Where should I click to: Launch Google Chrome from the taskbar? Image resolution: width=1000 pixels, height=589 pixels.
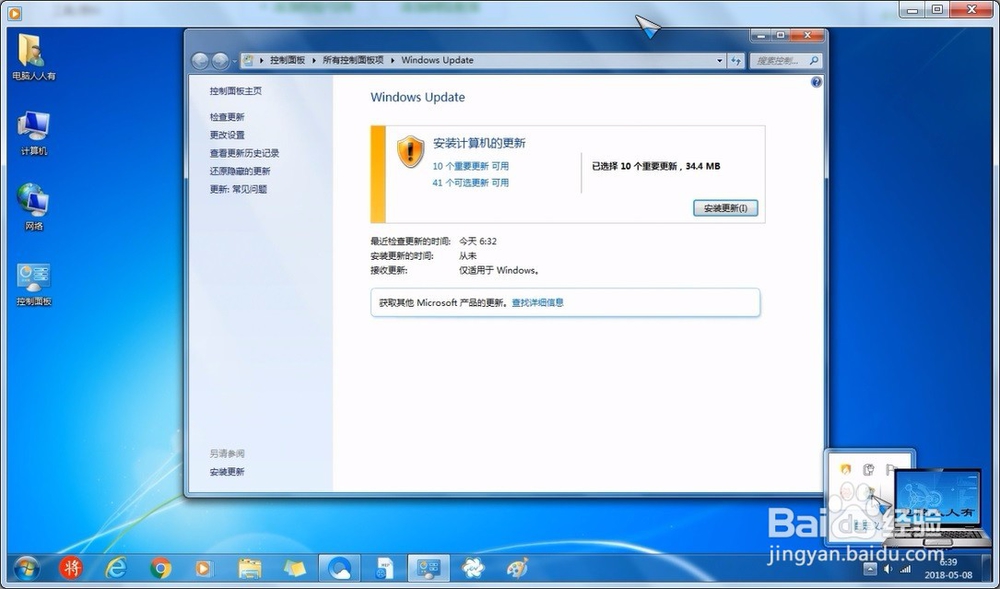[160, 568]
